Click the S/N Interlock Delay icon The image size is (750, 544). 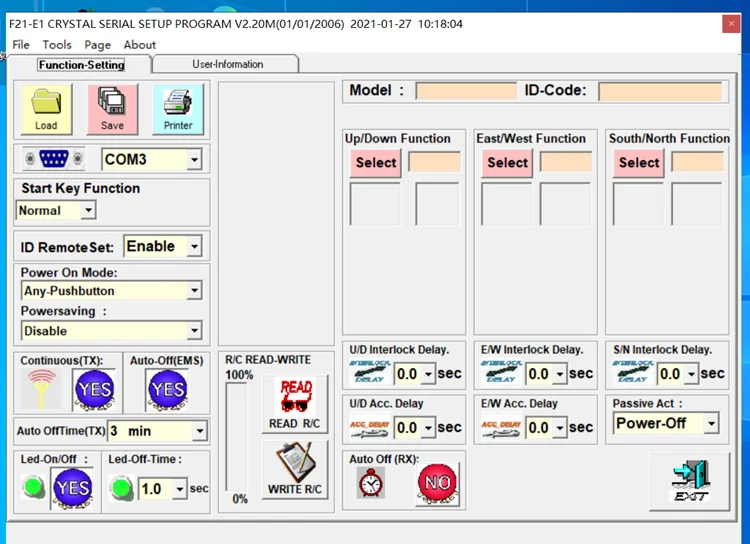633,372
